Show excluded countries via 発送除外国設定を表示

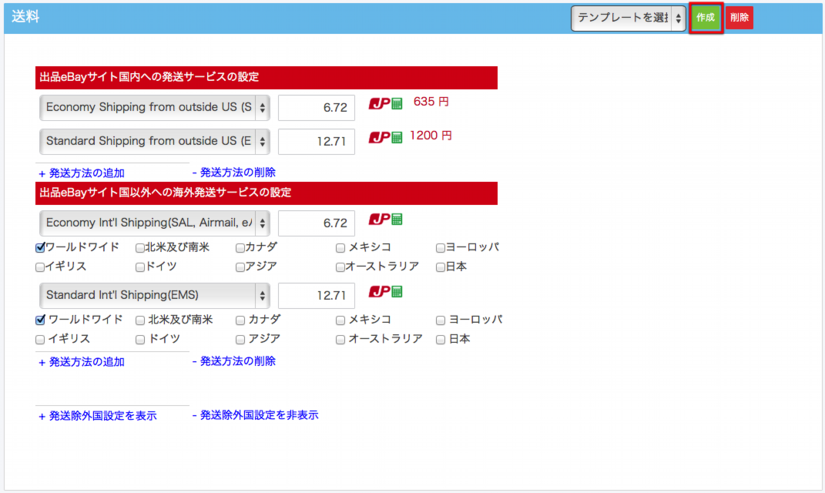point(97,415)
